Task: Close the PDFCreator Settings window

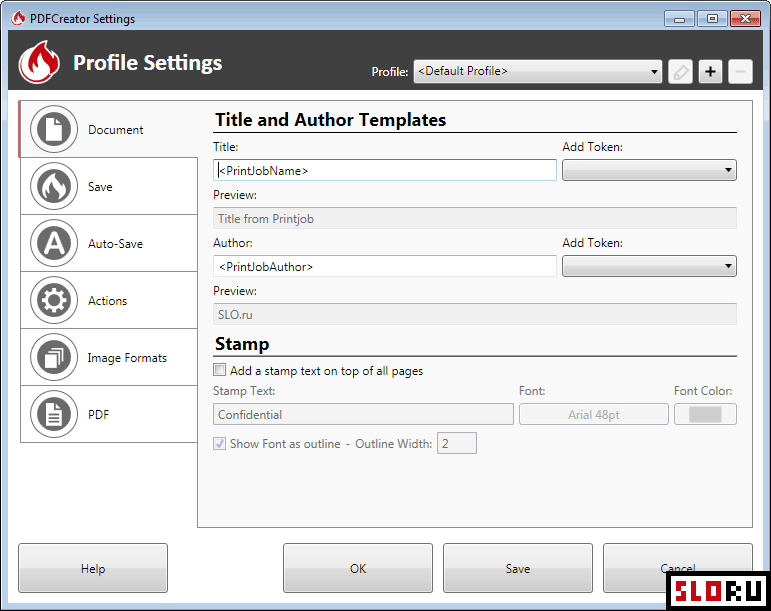Action: pyautogui.click(x=745, y=19)
